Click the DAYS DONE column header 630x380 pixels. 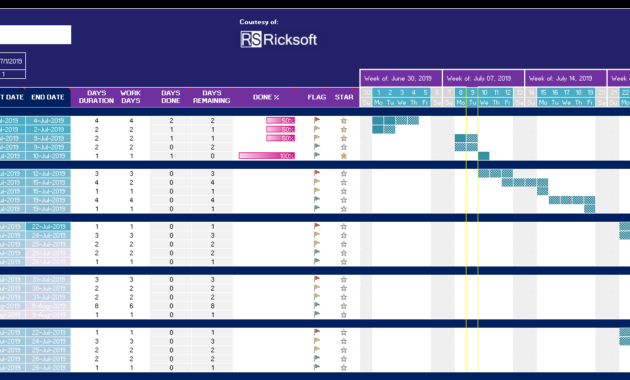pyautogui.click(x=171, y=97)
